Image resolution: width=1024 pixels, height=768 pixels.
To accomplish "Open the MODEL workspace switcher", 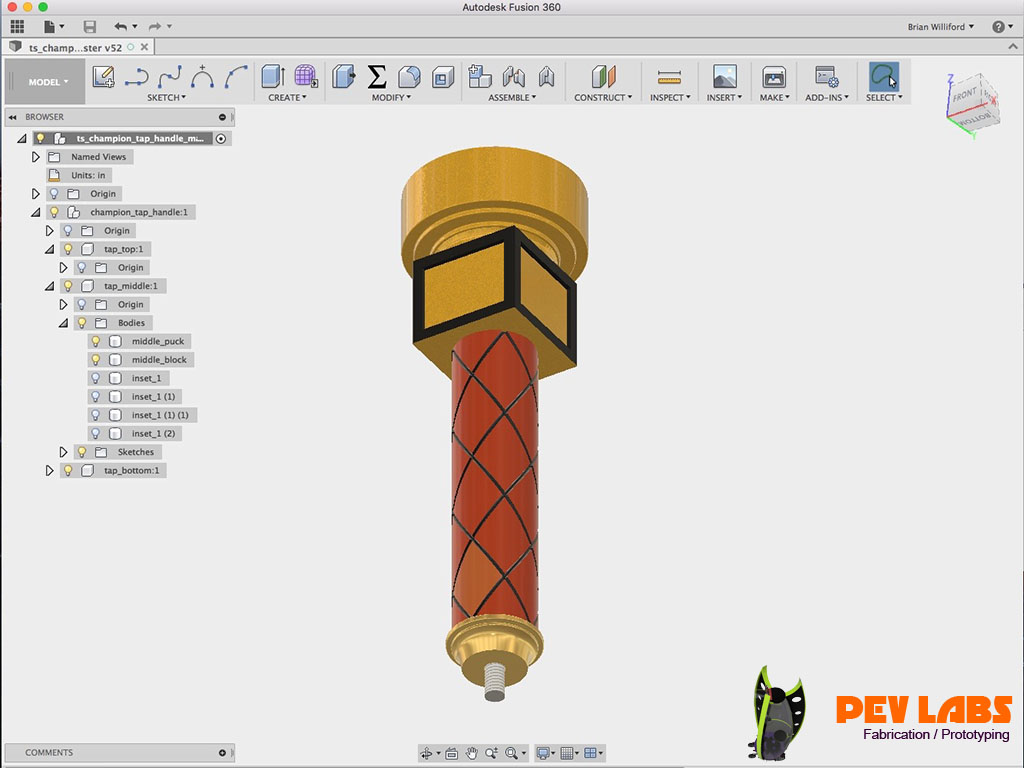I will point(44,80).
